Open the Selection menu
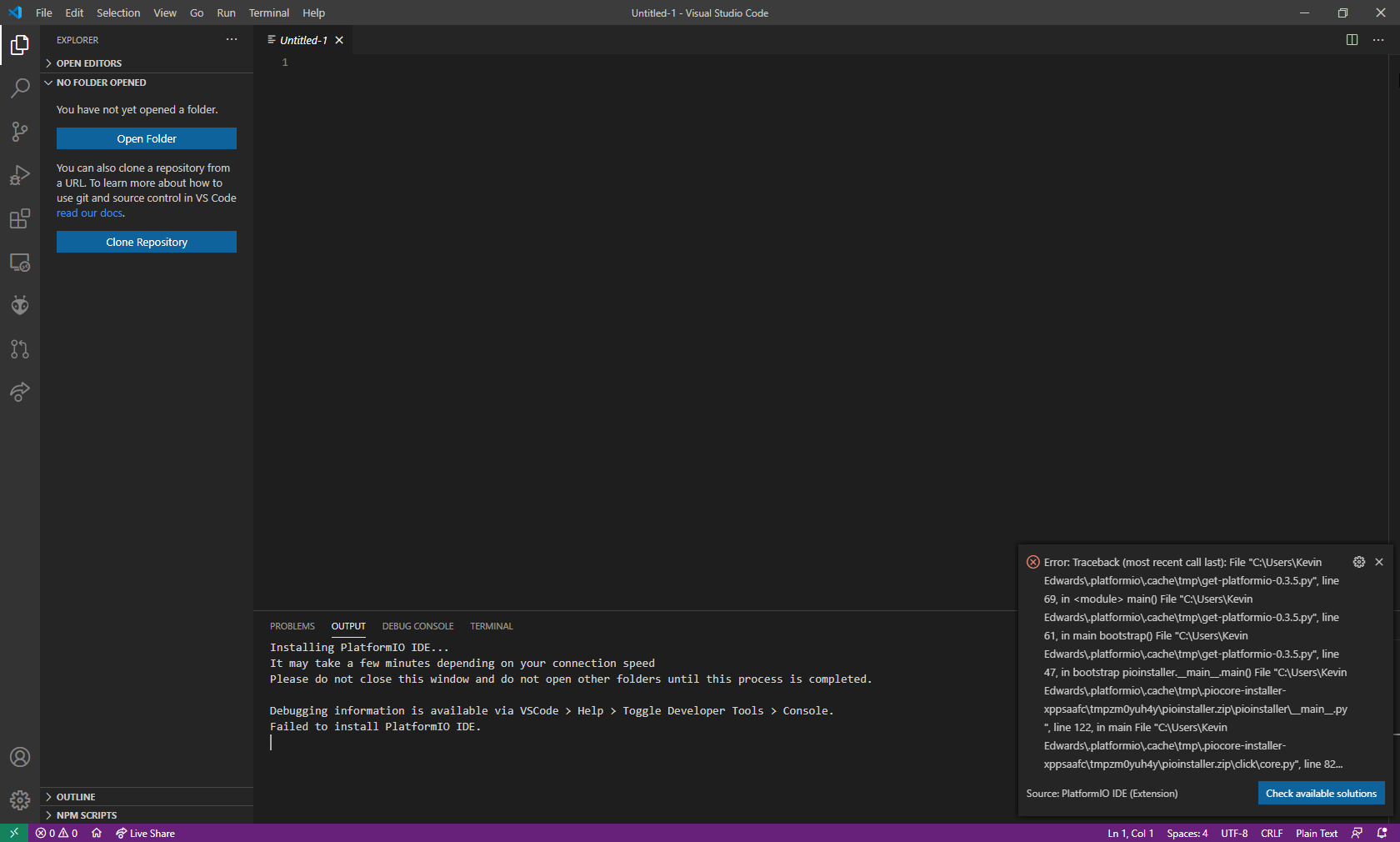The image size is (1400, 842). [118, 13]
